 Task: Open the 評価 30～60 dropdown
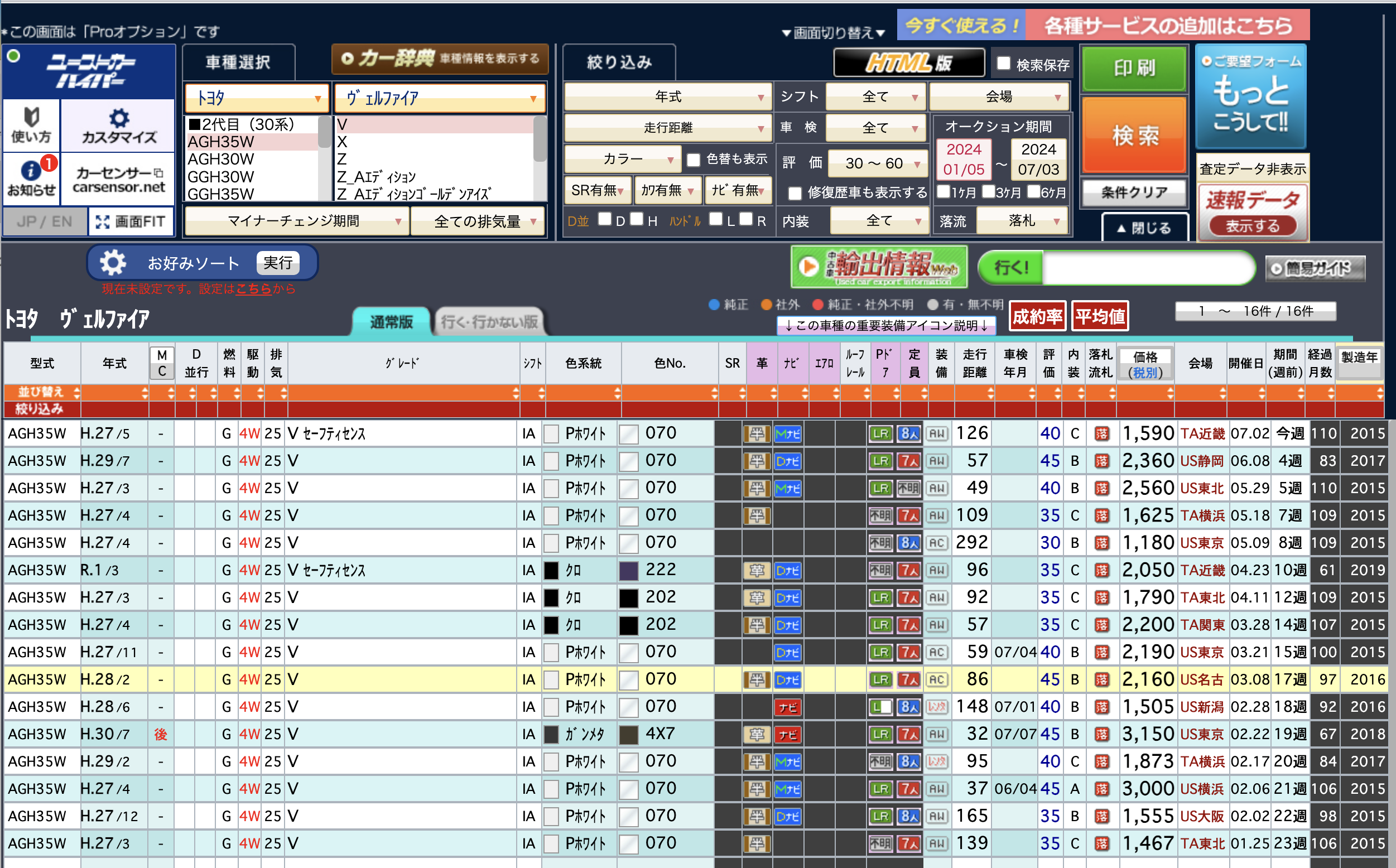click(x=878, y=163)
